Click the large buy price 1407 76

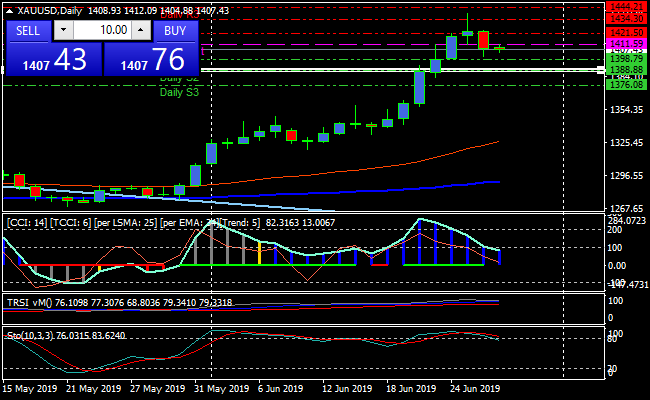pos(151,59)
